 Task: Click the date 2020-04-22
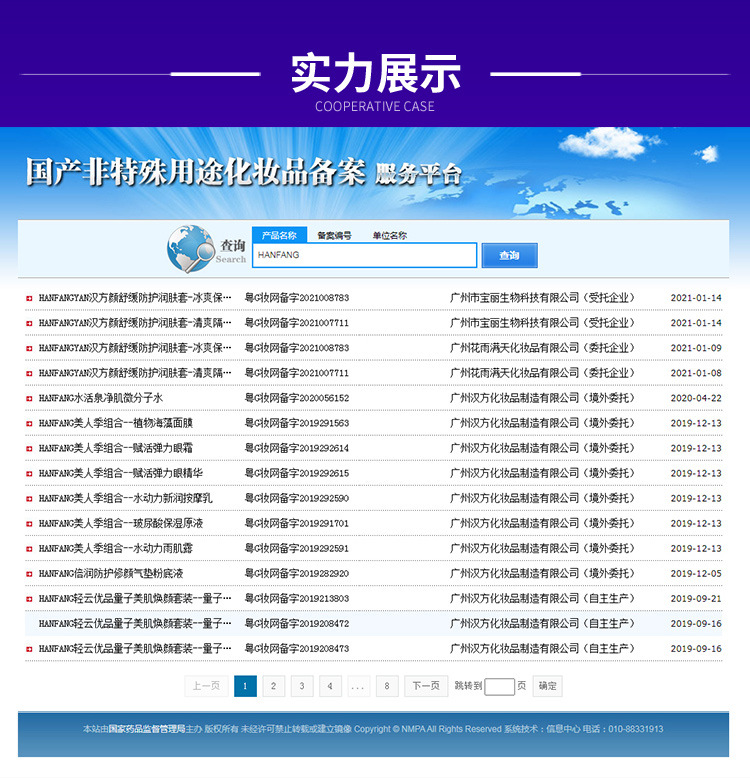[x=696, y=398]
